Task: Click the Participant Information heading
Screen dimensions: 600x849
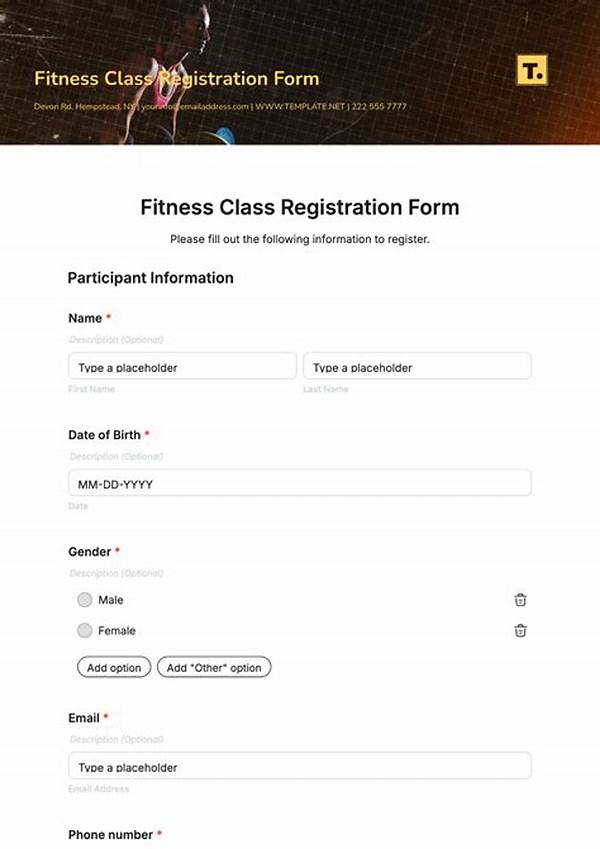Action: pyautogui.click(x=149, y=278)
